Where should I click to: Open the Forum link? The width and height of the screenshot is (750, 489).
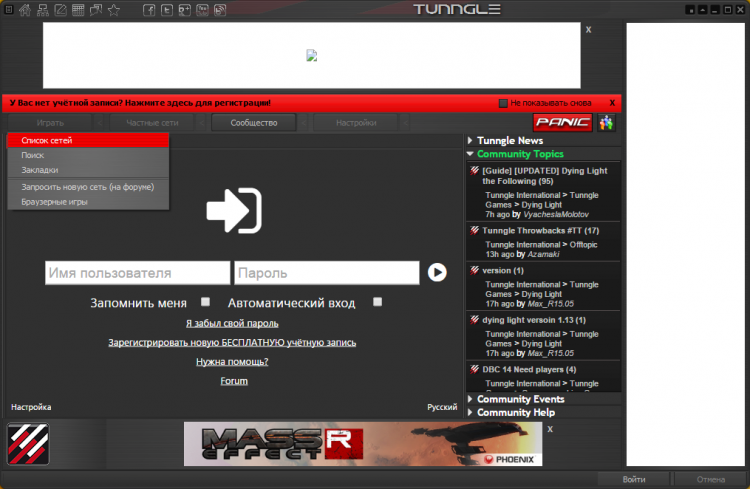[234, 381]
